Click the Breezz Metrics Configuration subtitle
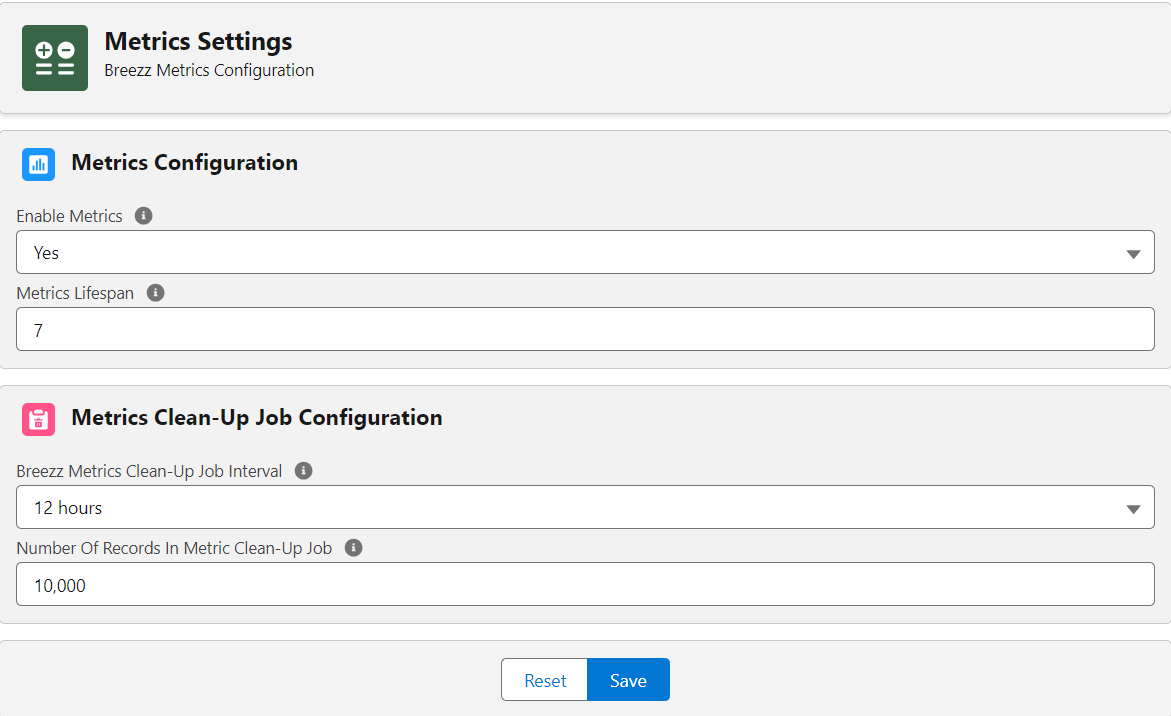The height and width of the screenshot is (716, 1171). 209,70
